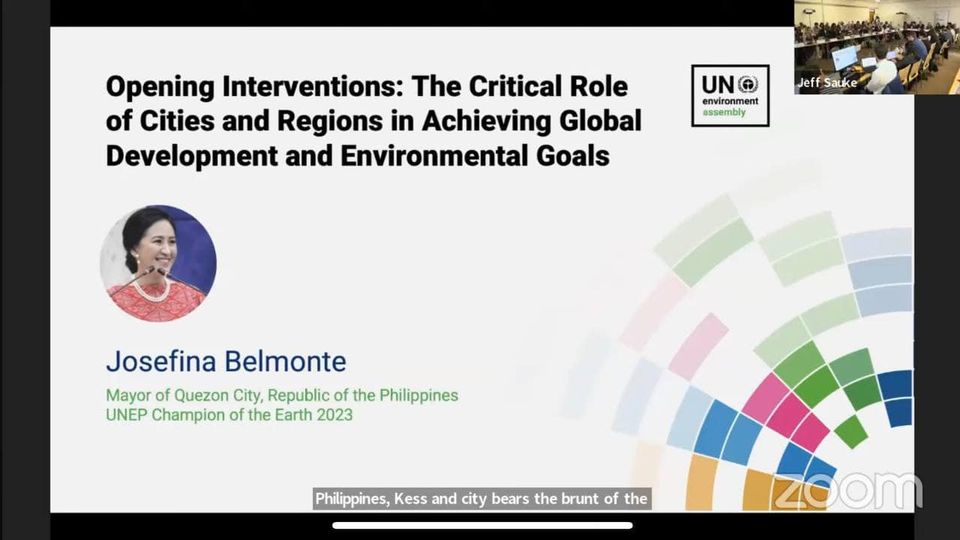The width and height of the screenshot is (960, 540).
Task: Click the UN environment assembly logo
Action: [730, 96]
